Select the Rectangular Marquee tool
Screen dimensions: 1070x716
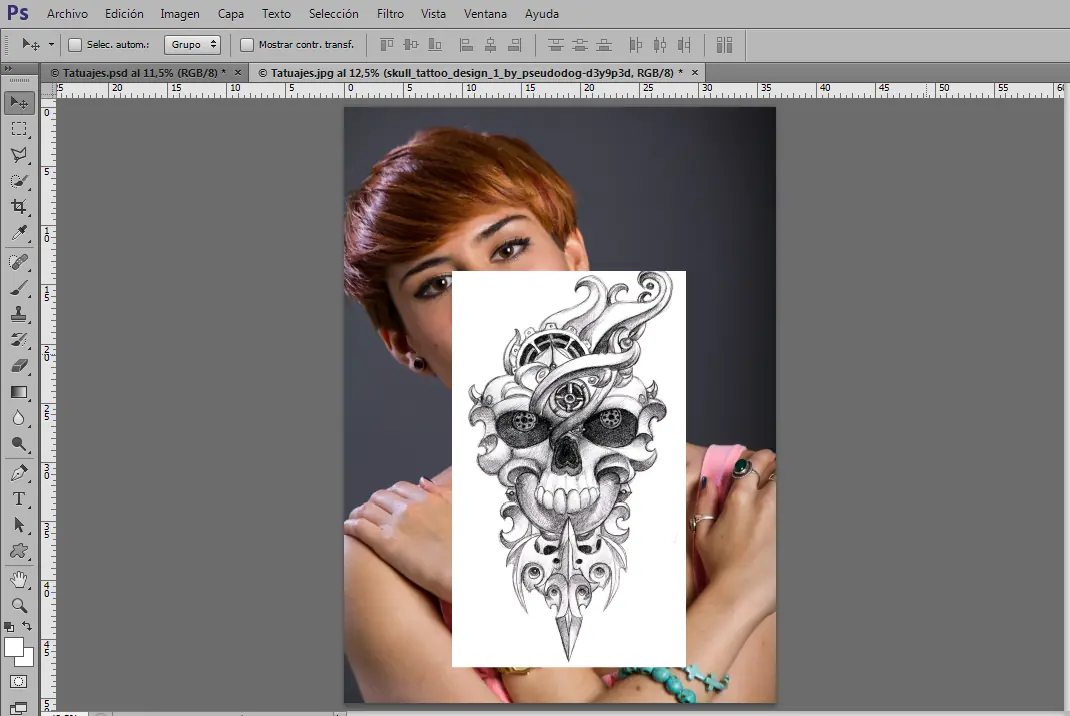tap(19, 129)
